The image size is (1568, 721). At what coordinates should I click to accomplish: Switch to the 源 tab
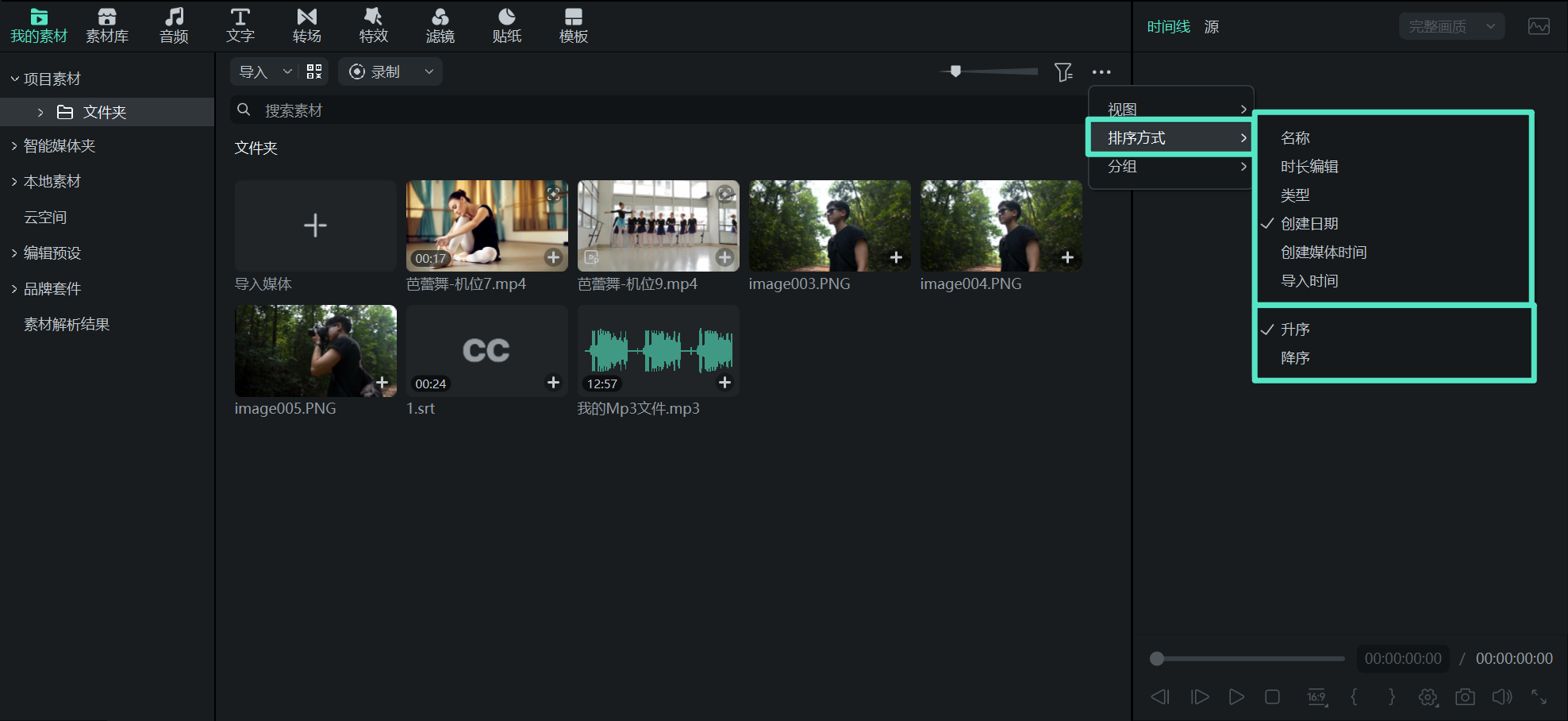1212,27
